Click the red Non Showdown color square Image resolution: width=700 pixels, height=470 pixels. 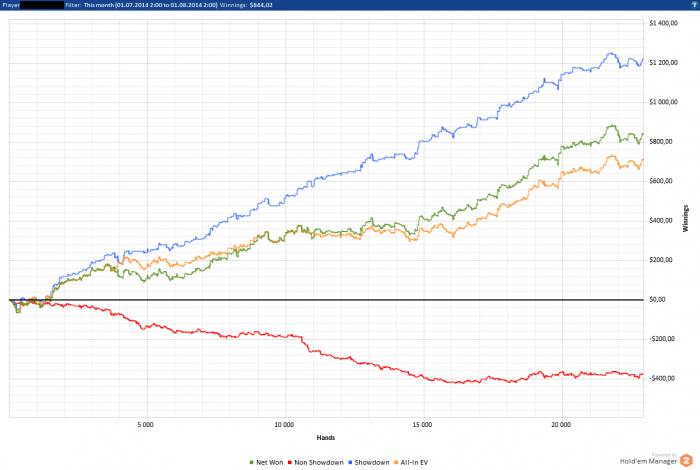(290, 463)
